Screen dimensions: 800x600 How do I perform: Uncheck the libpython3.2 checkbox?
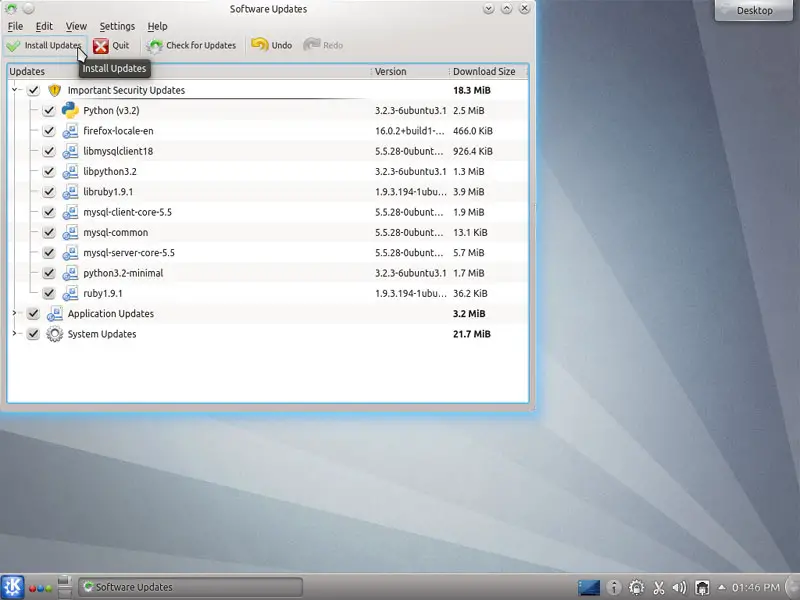[48, 171]
